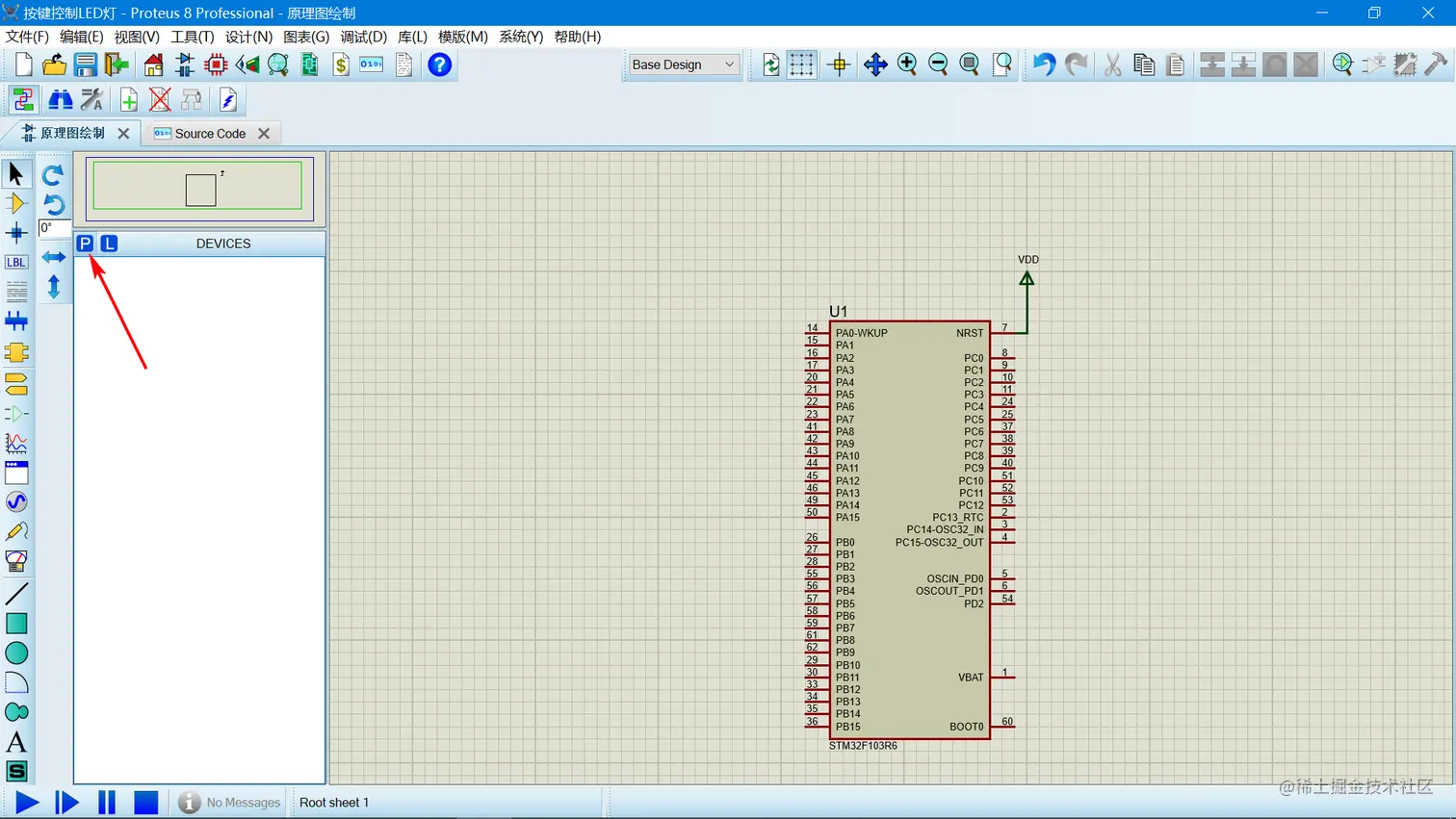1456x819 pixels.
Task: Select the Selection Mode arrow tool
Action: pos(15,174)
